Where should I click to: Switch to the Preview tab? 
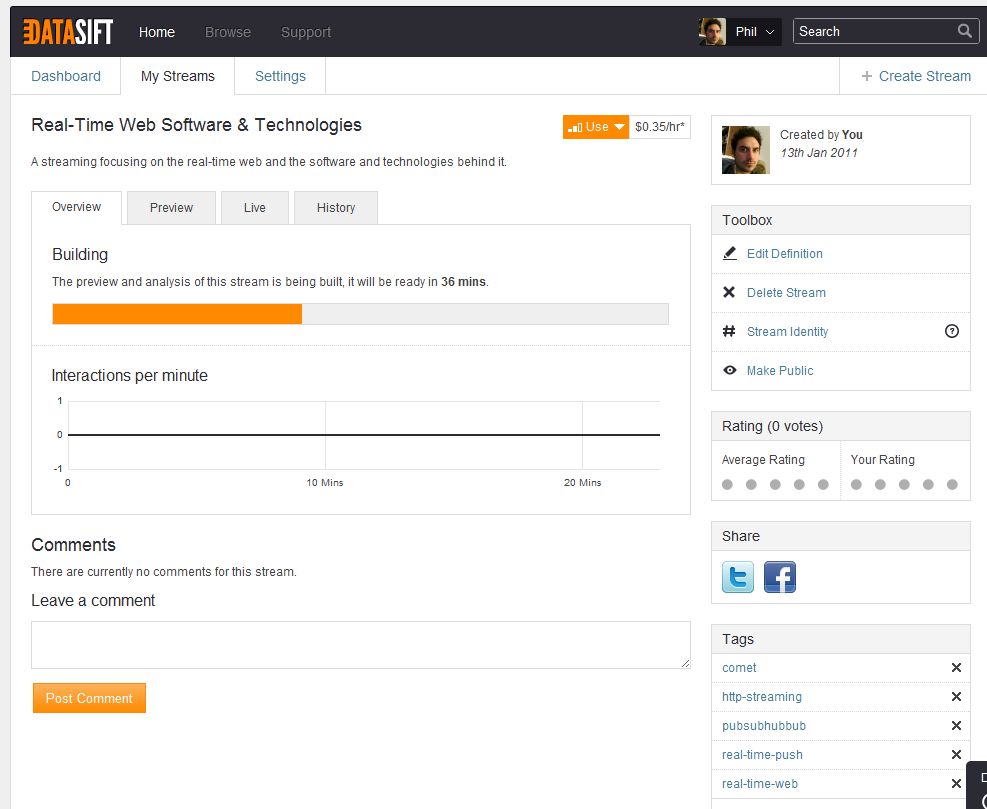click(x=171, y=208)
